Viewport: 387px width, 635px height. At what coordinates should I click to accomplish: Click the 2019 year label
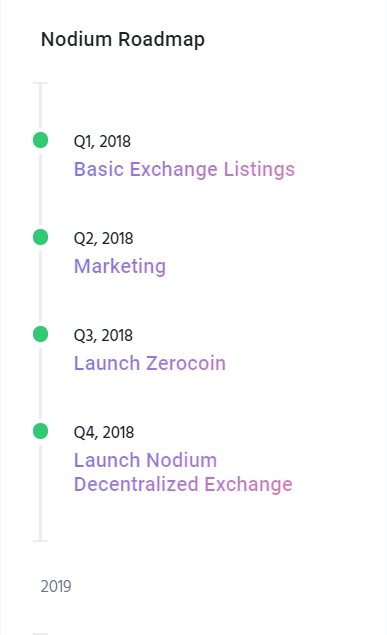(x=56, y=586)
